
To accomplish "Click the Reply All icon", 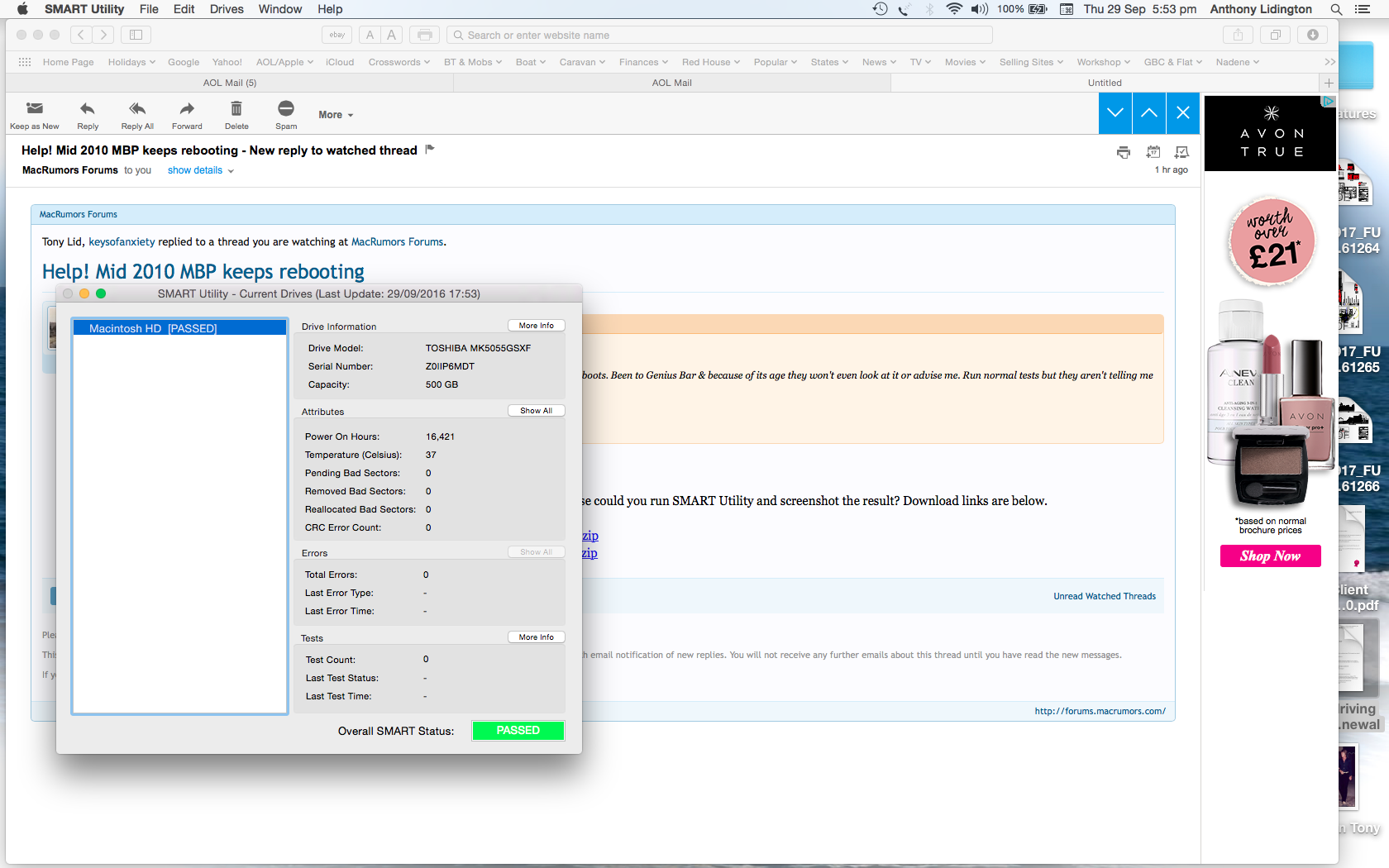I will (137, 108).
